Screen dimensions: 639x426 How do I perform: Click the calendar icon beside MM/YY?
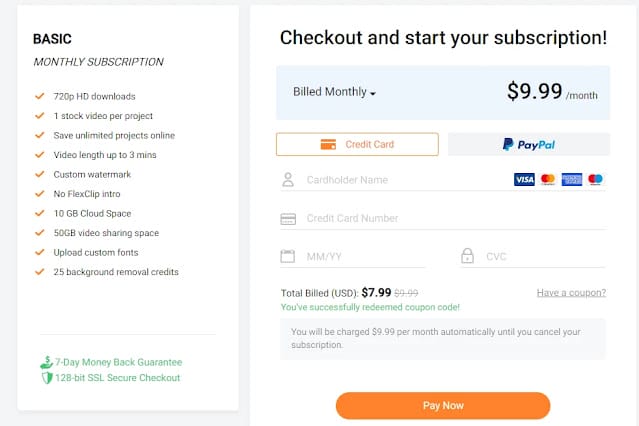(288, 256)
